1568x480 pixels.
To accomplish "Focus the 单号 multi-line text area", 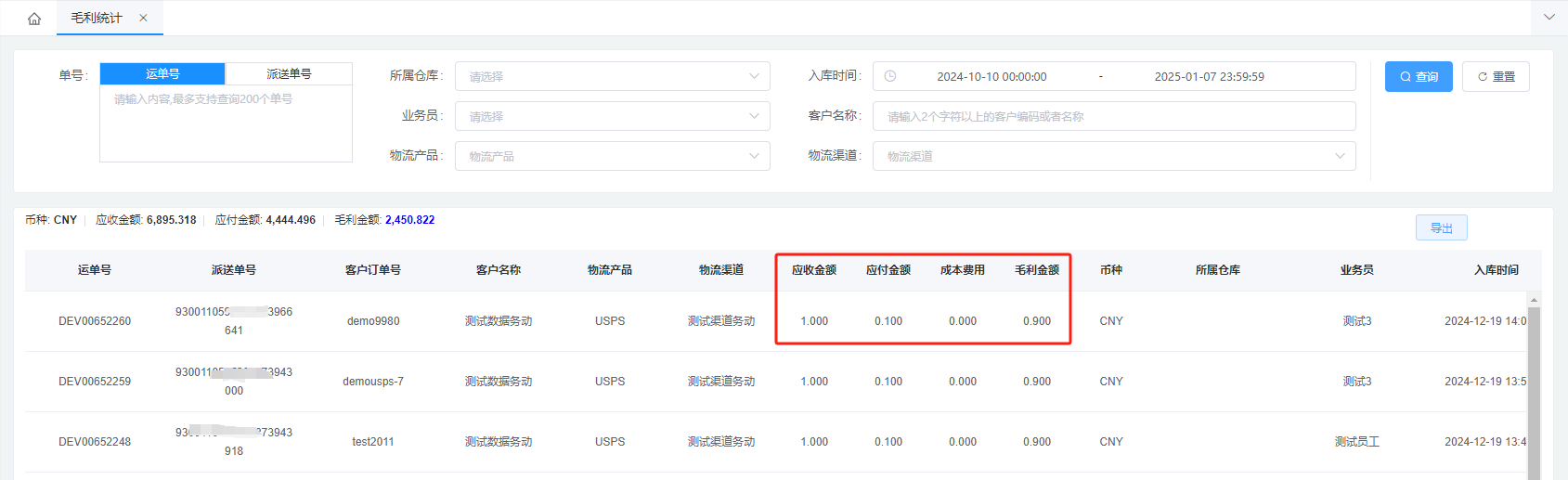I will coord(226,125).
